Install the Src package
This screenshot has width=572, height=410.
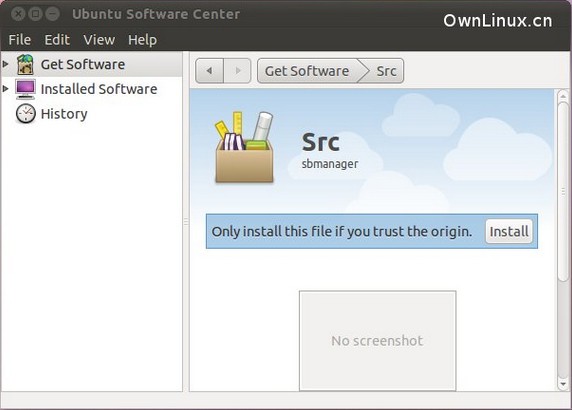tap(509, 231)
